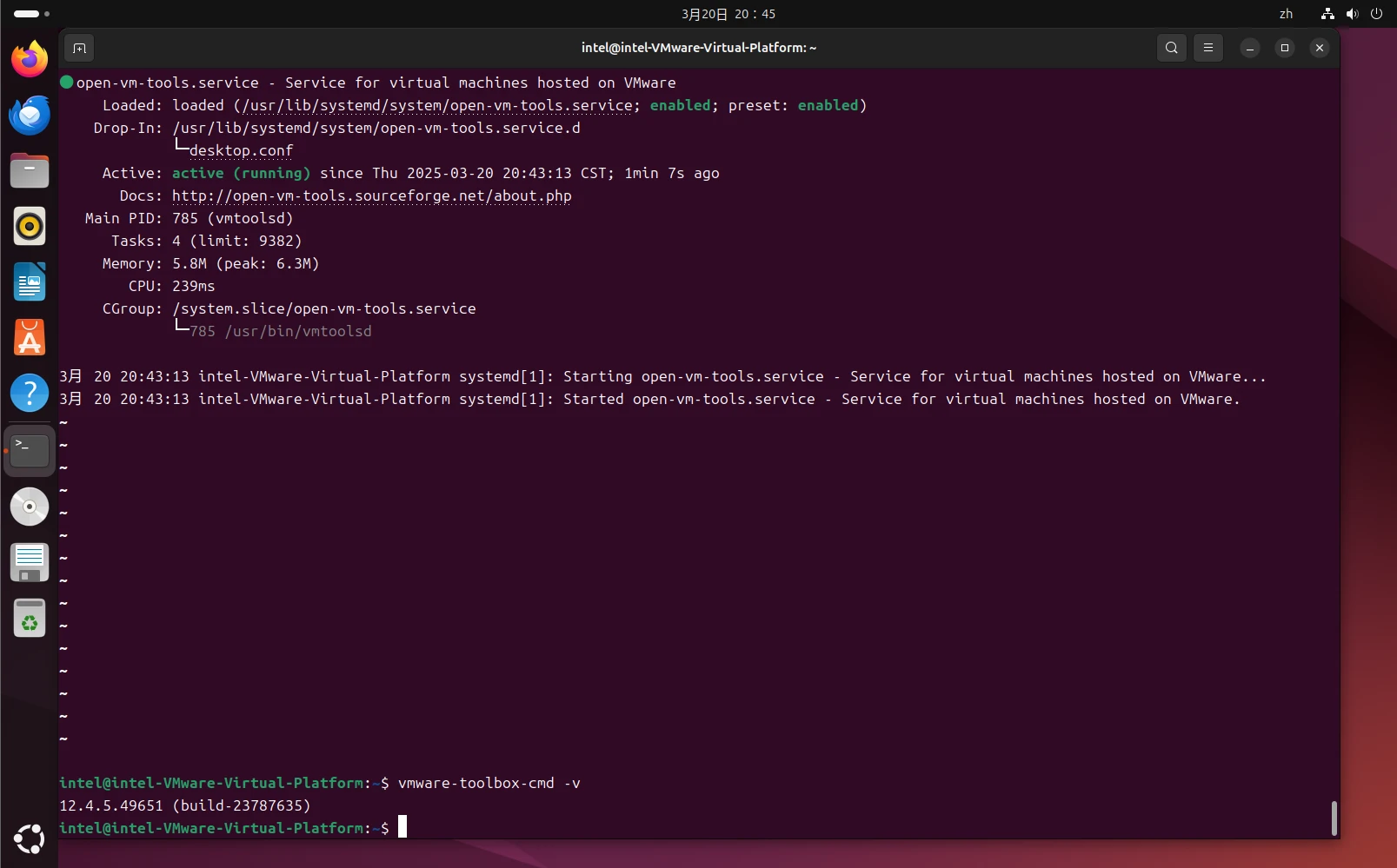The height and width of the screenshot is (868, 1397).
Task: Click the Tasks: 4 (limit: 9382) line
Action: pos(206,241)
